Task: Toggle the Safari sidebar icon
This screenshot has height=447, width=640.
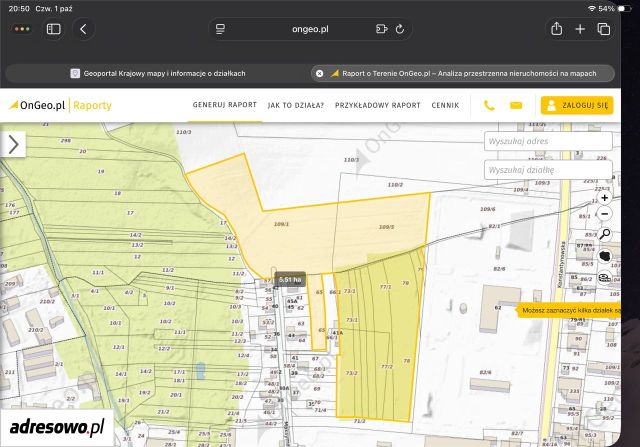Action: [x=53, y=29]
